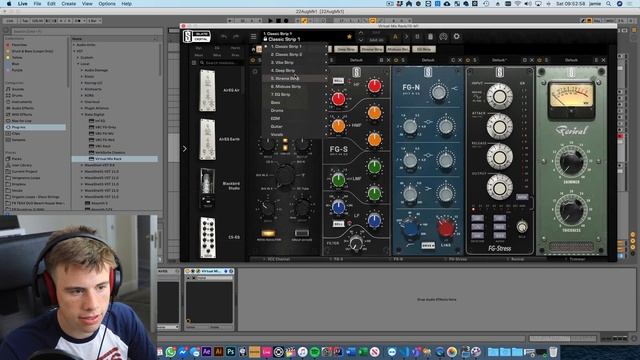Toggle the FG-S LF Bell switch
Image resolution: width=640 pixels, height=360 pixels.
click(338, 224)
